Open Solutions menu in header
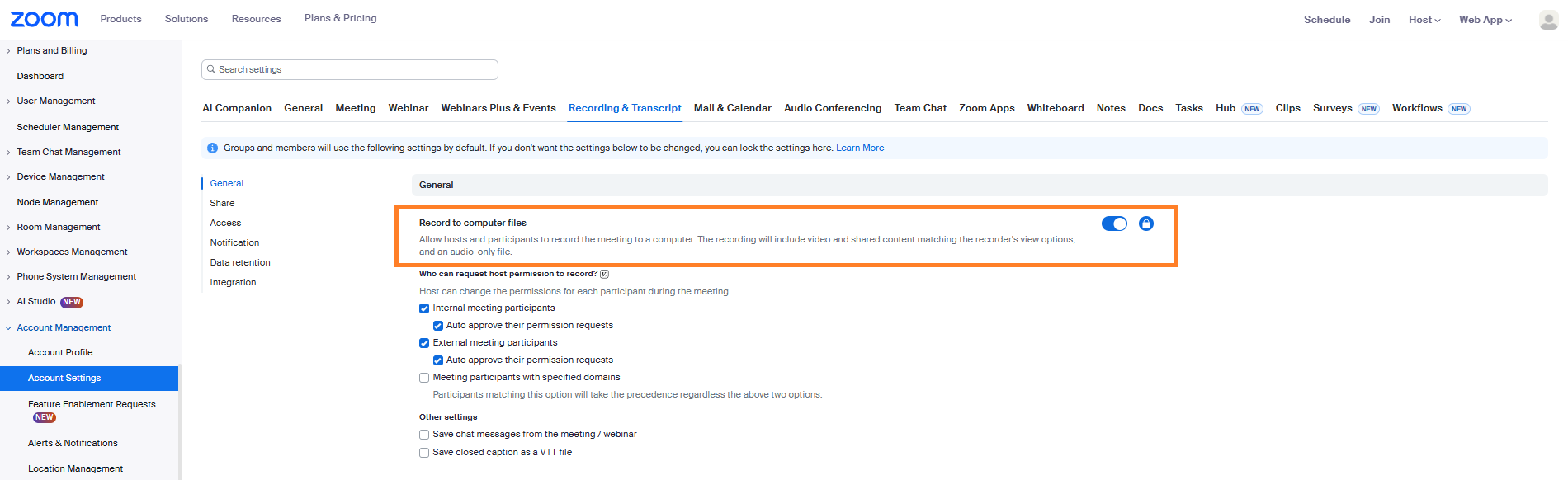This screenshot has height=480, width=1568. click(187, 19)
